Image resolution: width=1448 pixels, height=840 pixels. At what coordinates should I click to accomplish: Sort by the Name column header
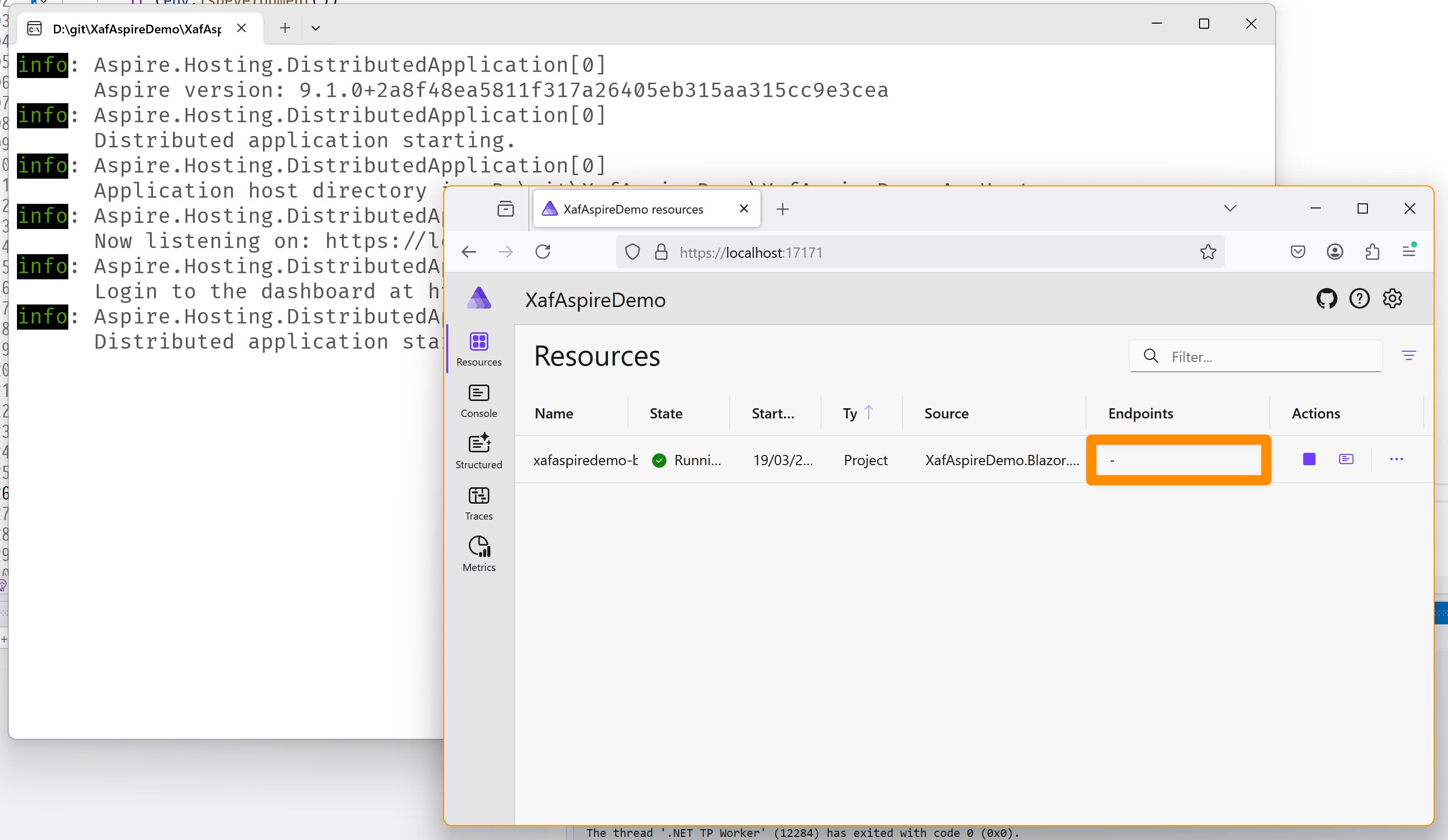pyautogui.click(x=554, y=414)
